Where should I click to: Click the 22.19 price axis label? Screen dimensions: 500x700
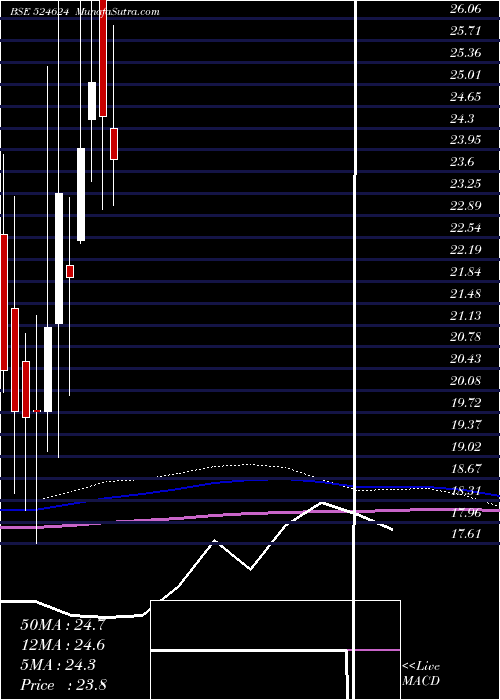point(466,250)
